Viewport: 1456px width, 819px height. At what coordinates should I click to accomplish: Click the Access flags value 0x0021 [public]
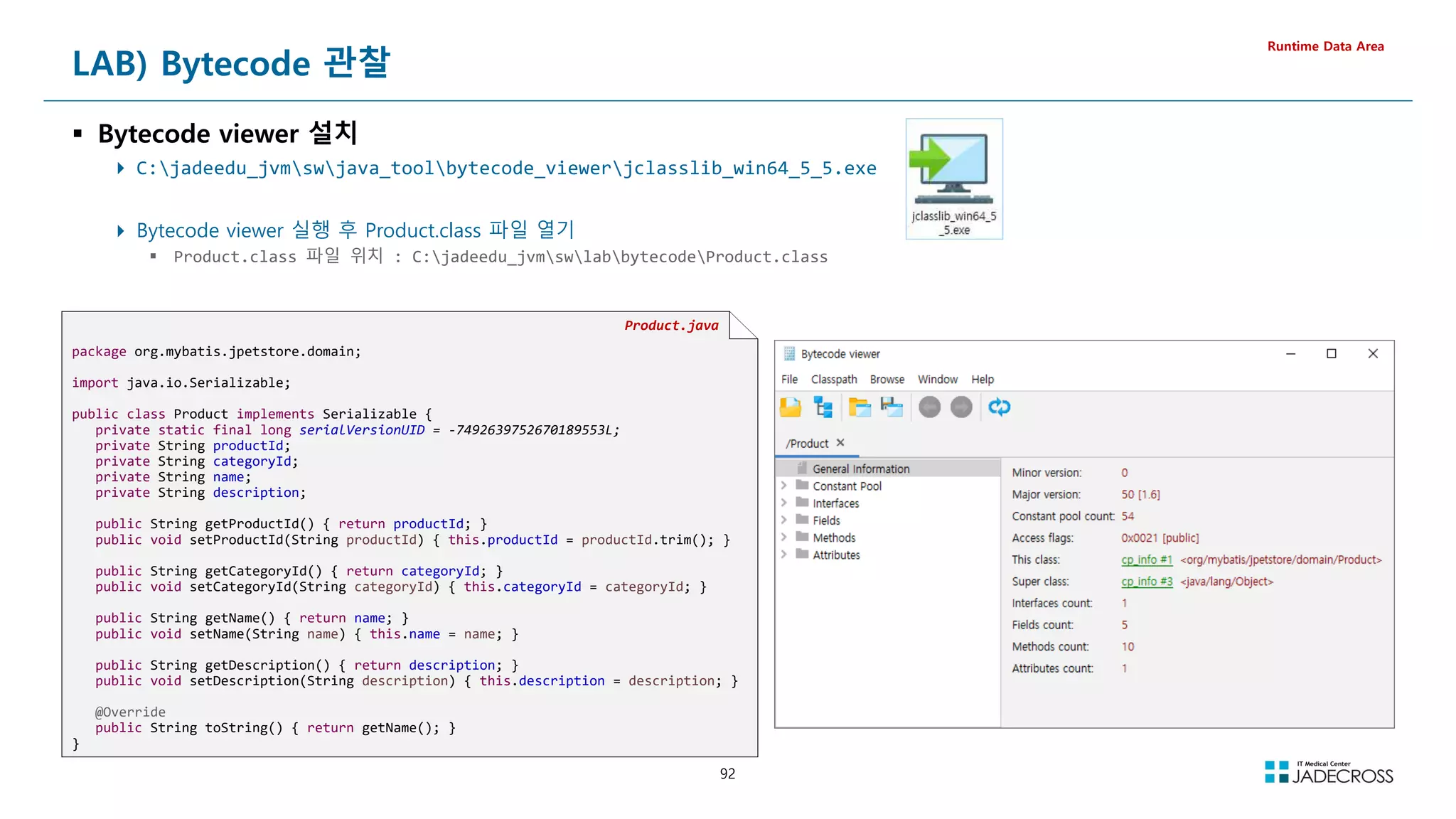pyautogui.click(x=1160, y=538)
